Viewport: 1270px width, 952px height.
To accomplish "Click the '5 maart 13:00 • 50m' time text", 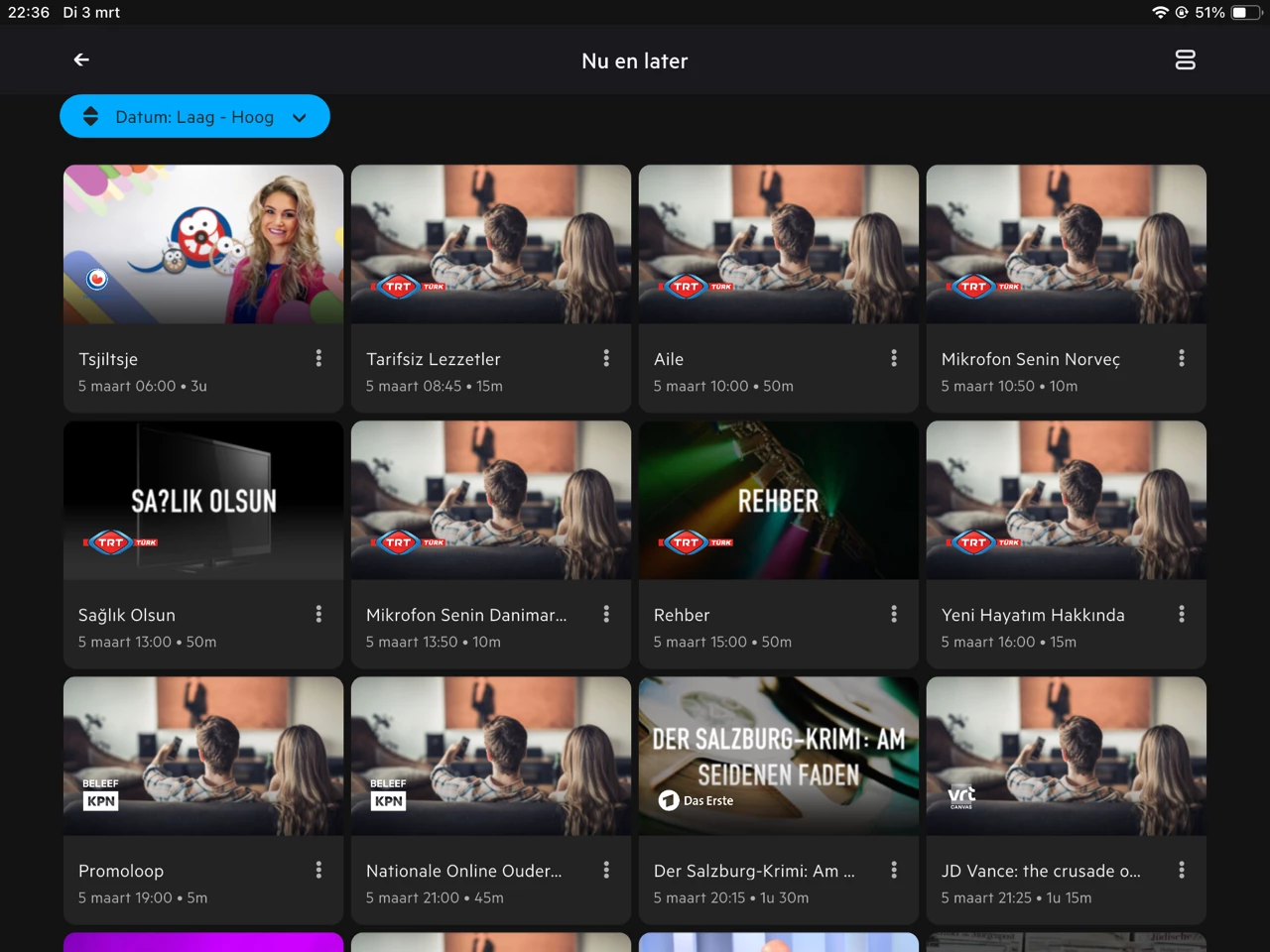I will pos(148,642).
